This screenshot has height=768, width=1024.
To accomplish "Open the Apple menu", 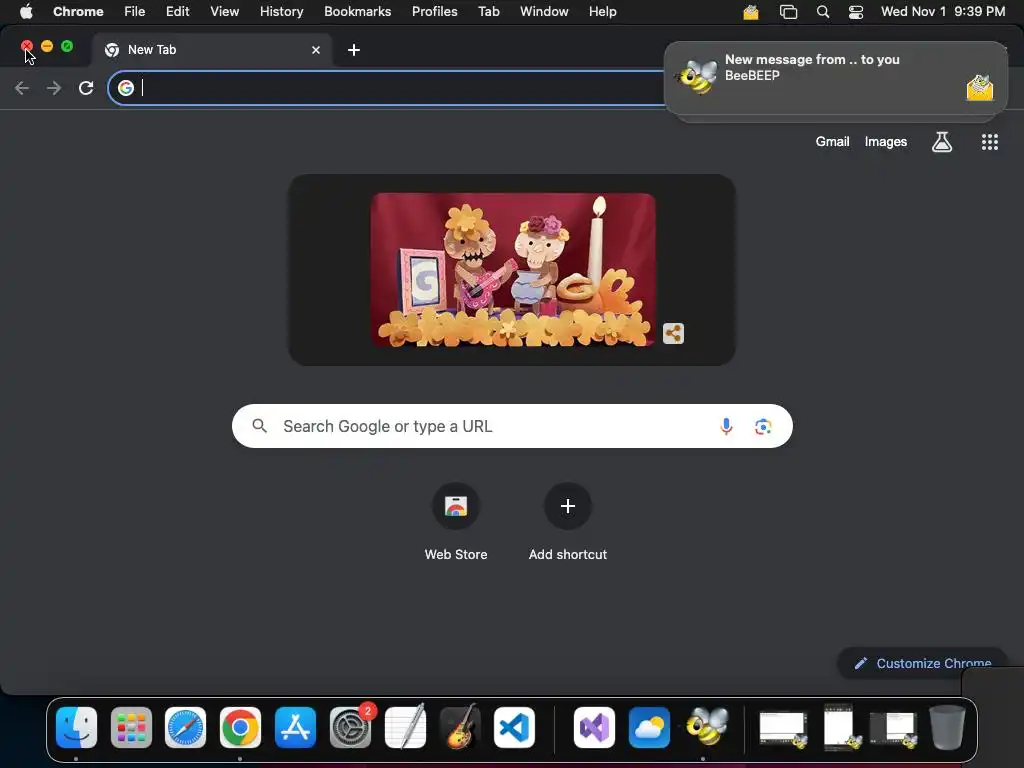I will pos(26,11).
